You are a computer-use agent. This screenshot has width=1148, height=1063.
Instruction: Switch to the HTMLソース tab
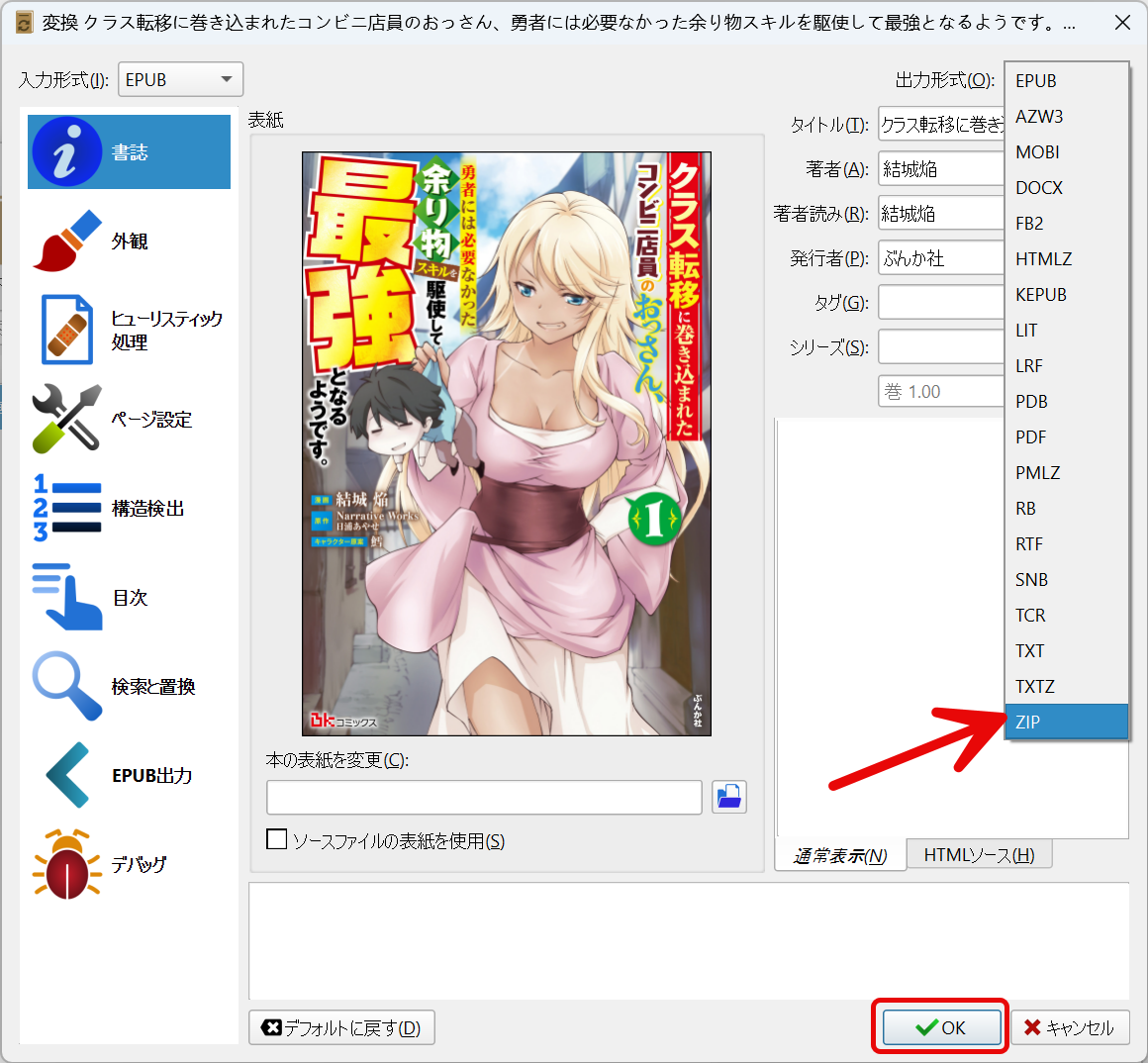[979, 853]
